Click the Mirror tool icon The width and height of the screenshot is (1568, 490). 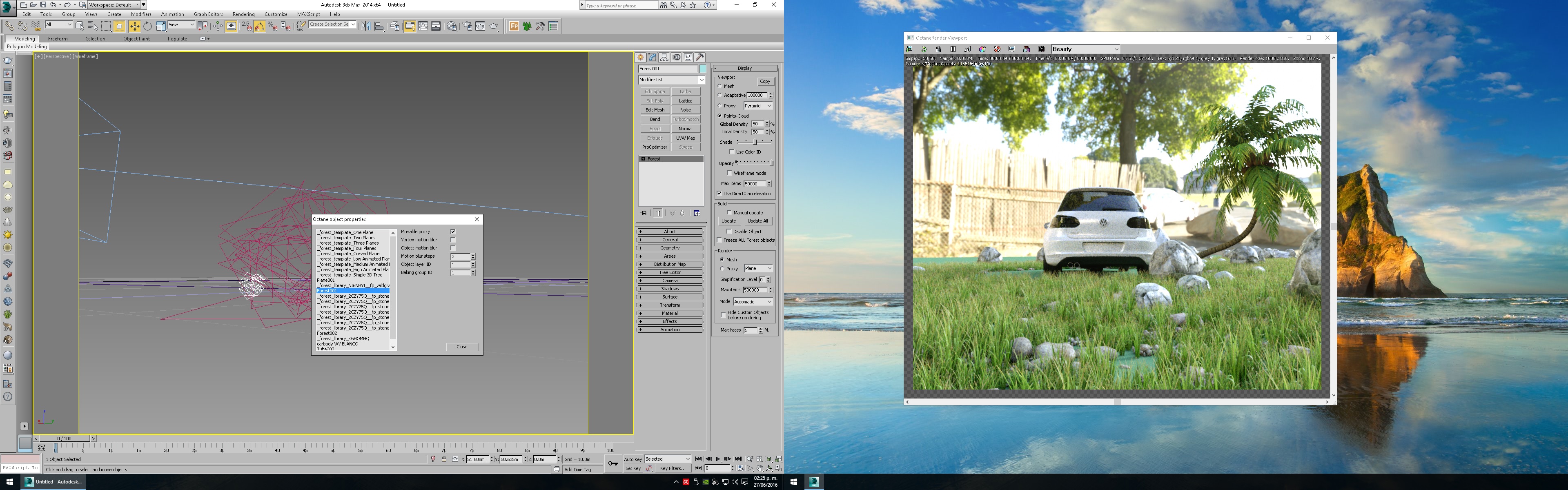tap(365, 26)
